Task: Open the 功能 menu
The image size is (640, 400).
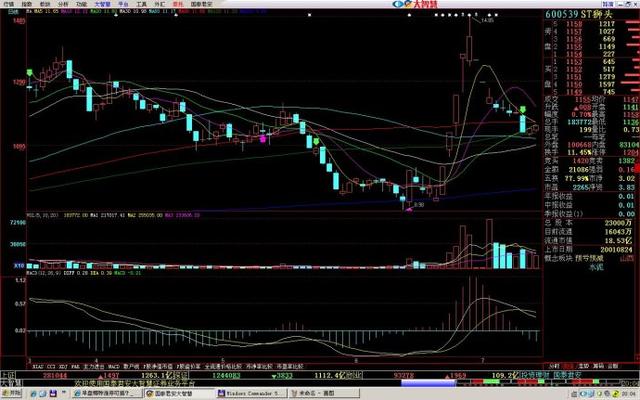Action: 82,4
